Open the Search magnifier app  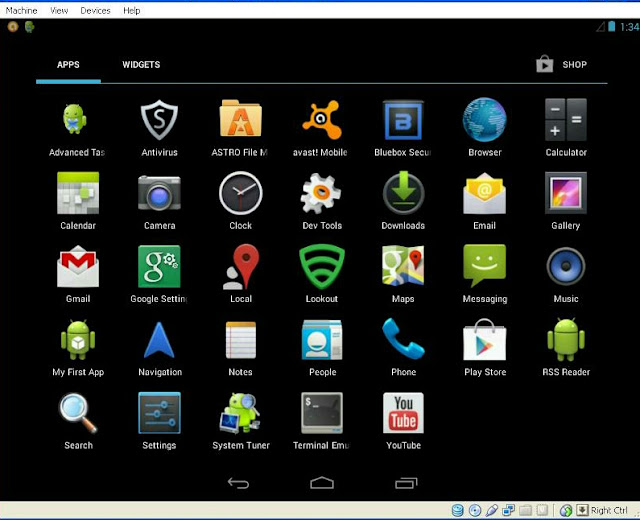click(78, 421)
